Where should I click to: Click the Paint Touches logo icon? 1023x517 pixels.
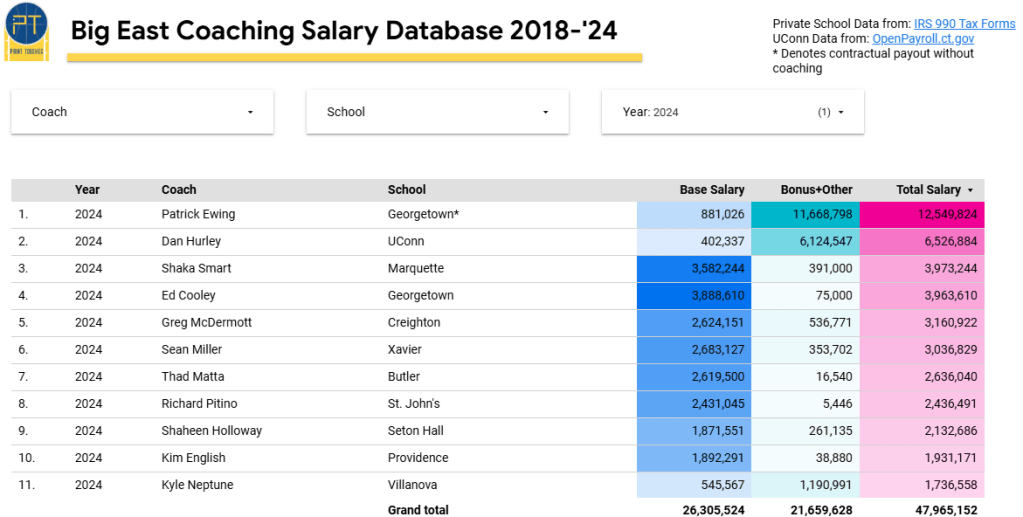tap(27, 31)
